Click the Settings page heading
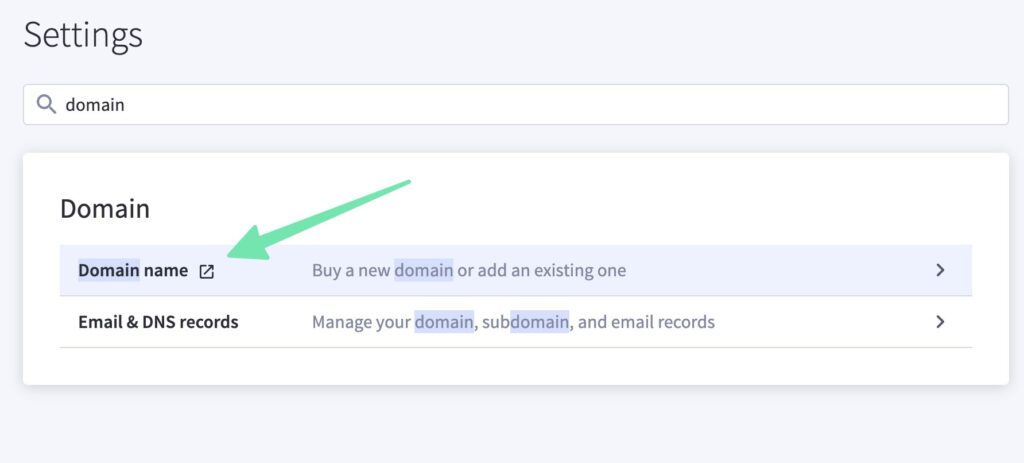1024x463 pixels. [x=83, y=35]
